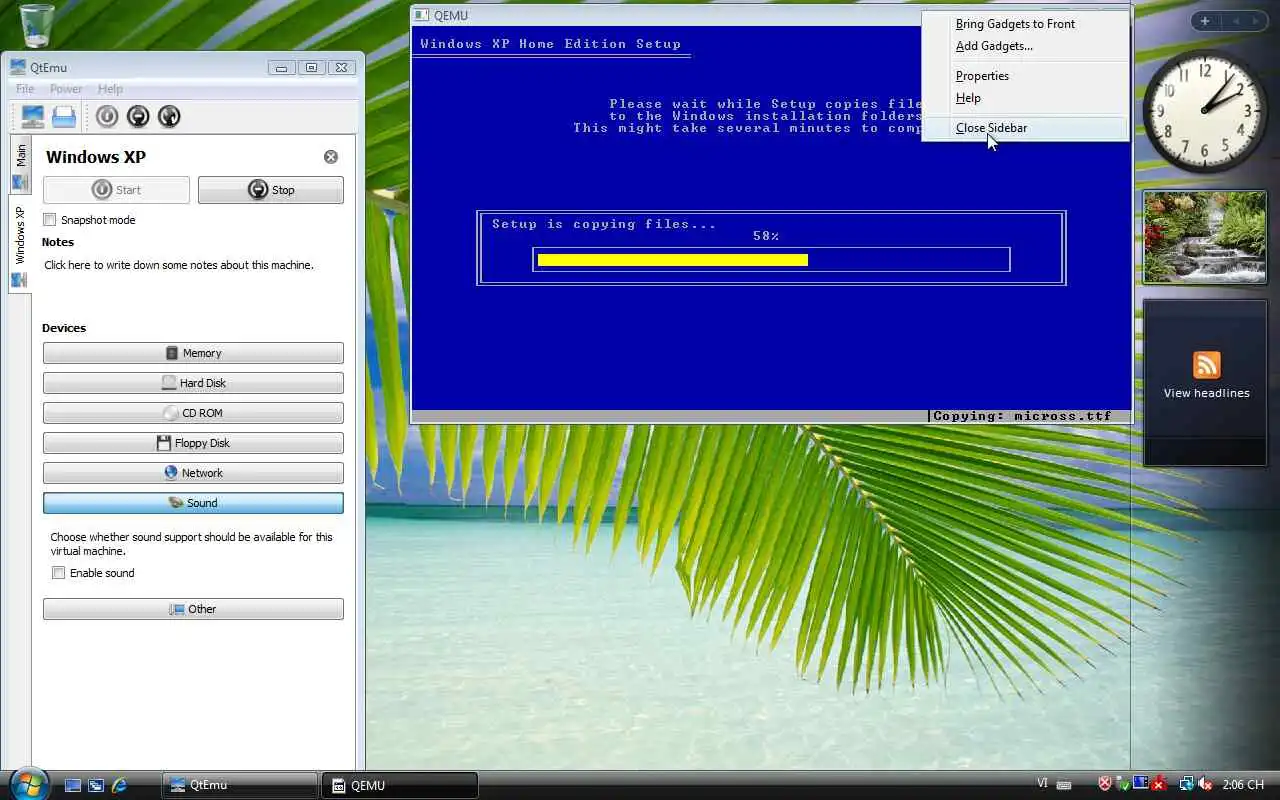Open the Help menu in QtEmu
The width and height of the screenshot is (1280, 800).
(110, 89)
